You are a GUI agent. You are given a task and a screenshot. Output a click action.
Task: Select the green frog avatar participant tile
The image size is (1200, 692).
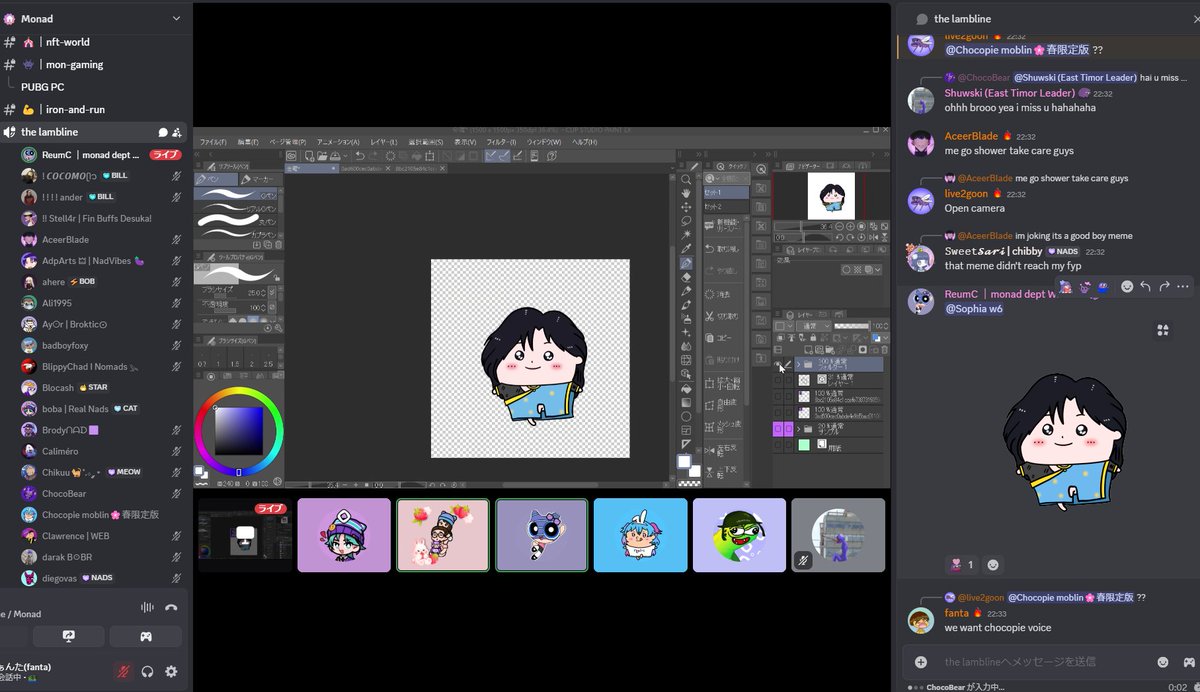tap(739, 536)
